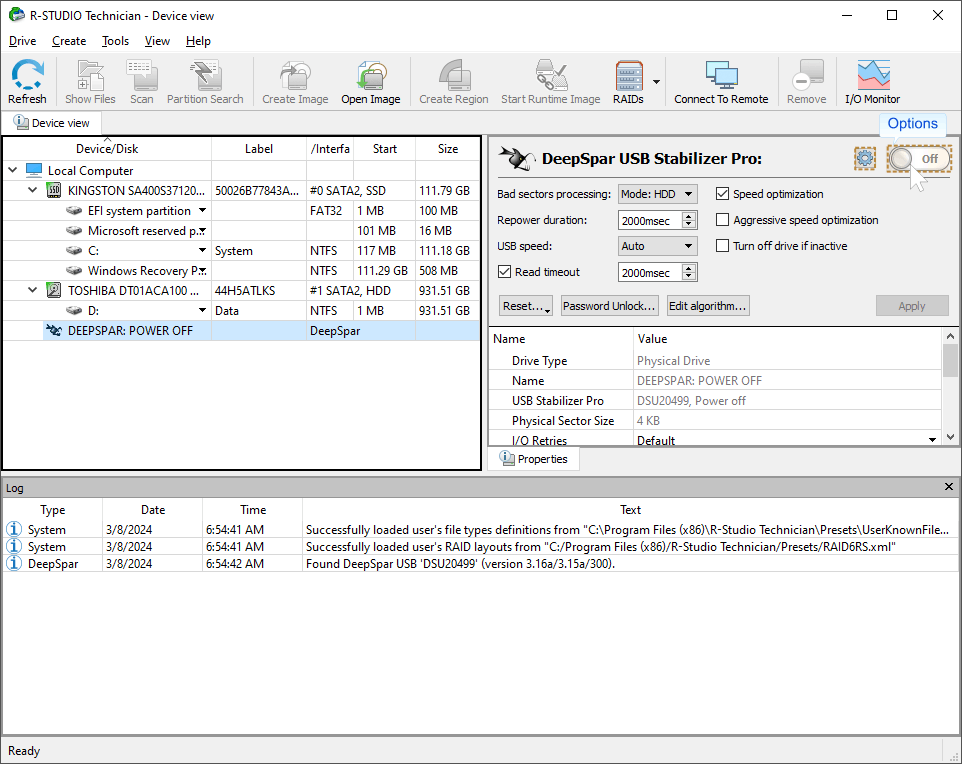Click the Reset... button
Screen dimensions: 962x764
coord(526,306)
